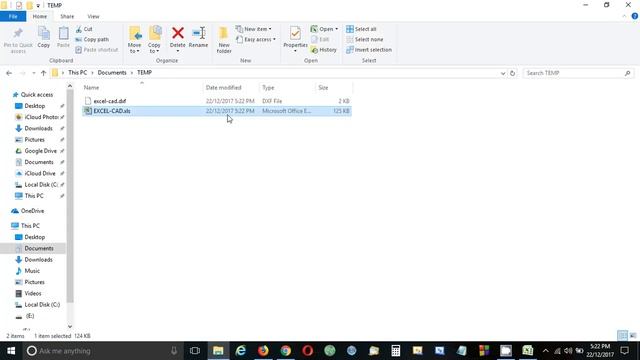Viewport: 640px width, 360px height.
Task: Click This PC in address breadcrumb
Action: pyautogui.click(x=78, y=73)
